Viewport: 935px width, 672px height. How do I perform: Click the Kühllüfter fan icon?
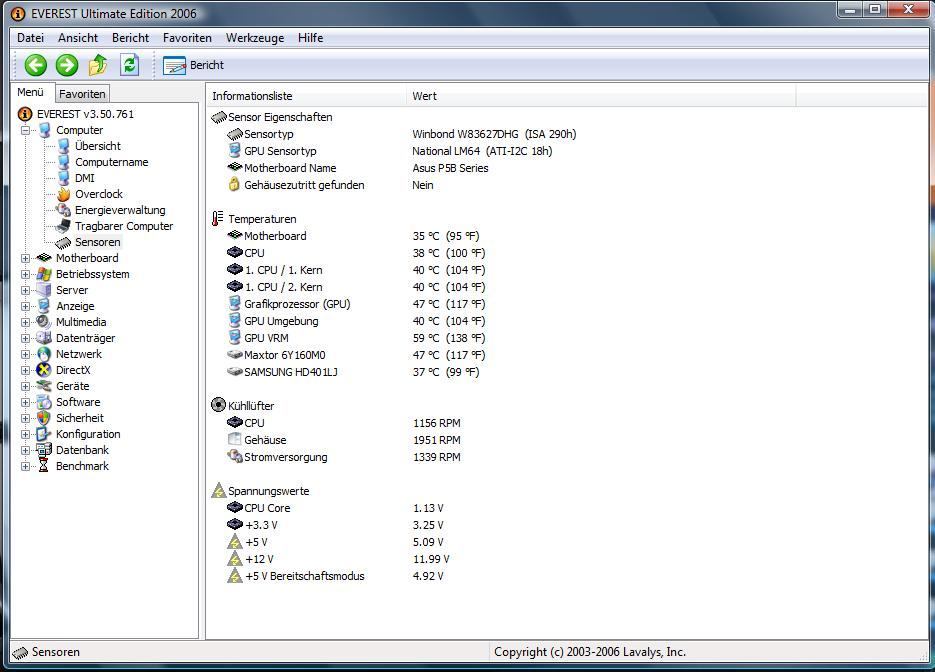(x=219, y=405)
